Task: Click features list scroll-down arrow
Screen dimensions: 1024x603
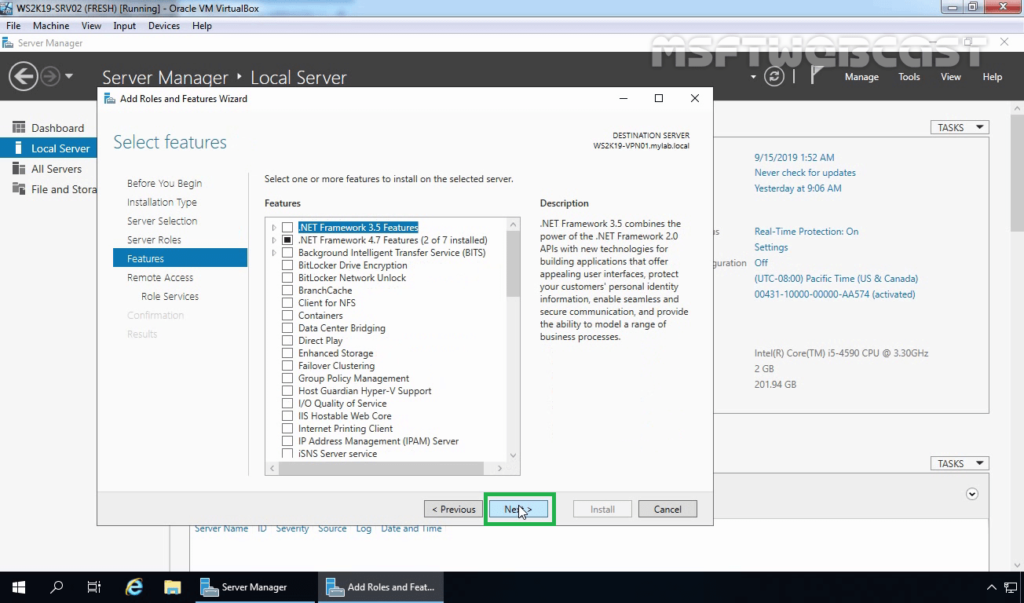Action: pyautogui.click(x=513, y=455)
